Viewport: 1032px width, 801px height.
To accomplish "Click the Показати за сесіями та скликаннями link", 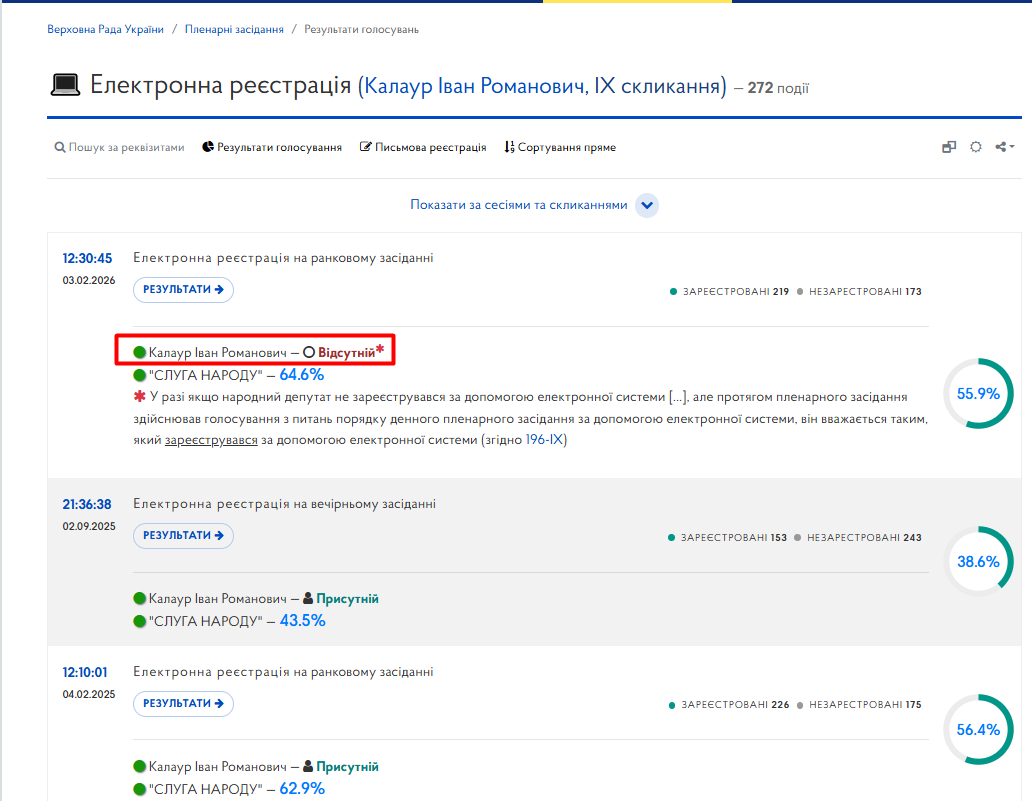I will coord(519,205).
